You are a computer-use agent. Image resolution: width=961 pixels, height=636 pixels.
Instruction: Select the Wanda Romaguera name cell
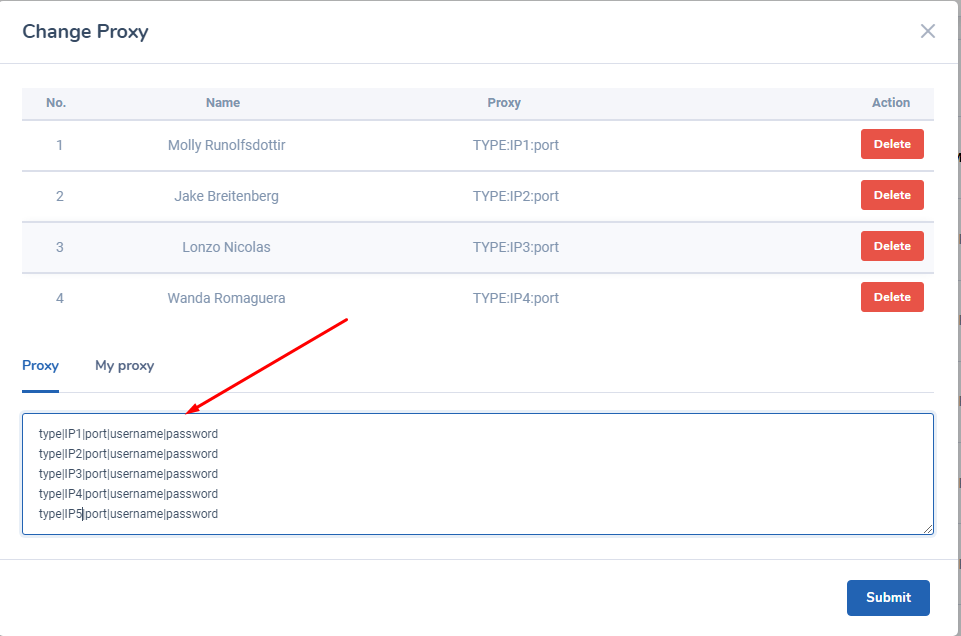226,298
